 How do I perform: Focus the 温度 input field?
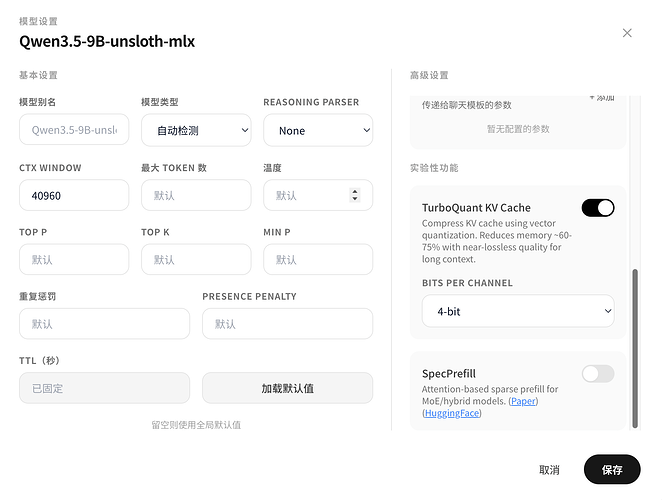(x=318, y=196)
